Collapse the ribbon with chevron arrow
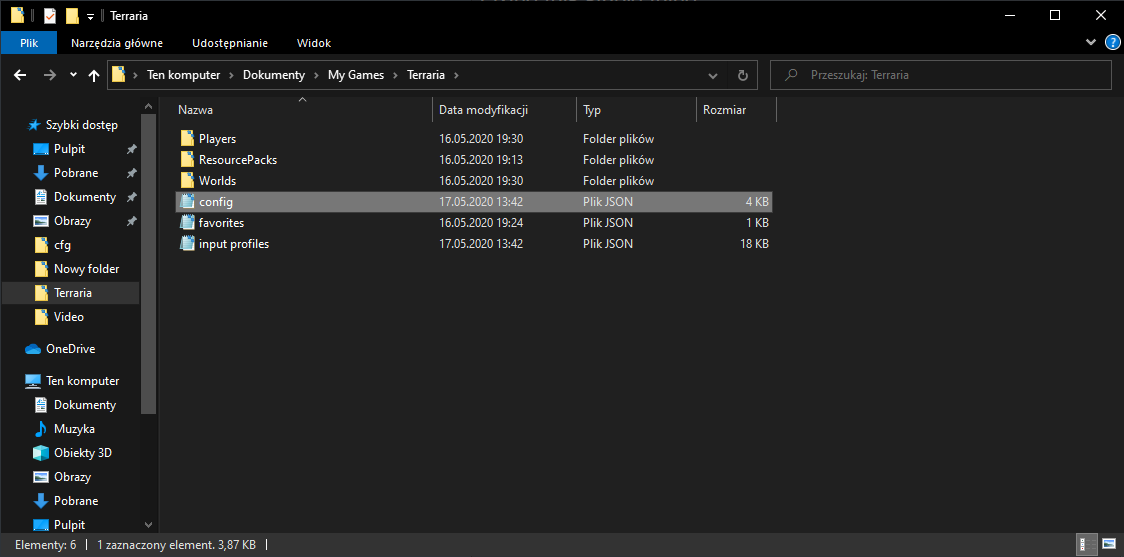The height and width of the screenshot is (557, 1124). 1091,43
